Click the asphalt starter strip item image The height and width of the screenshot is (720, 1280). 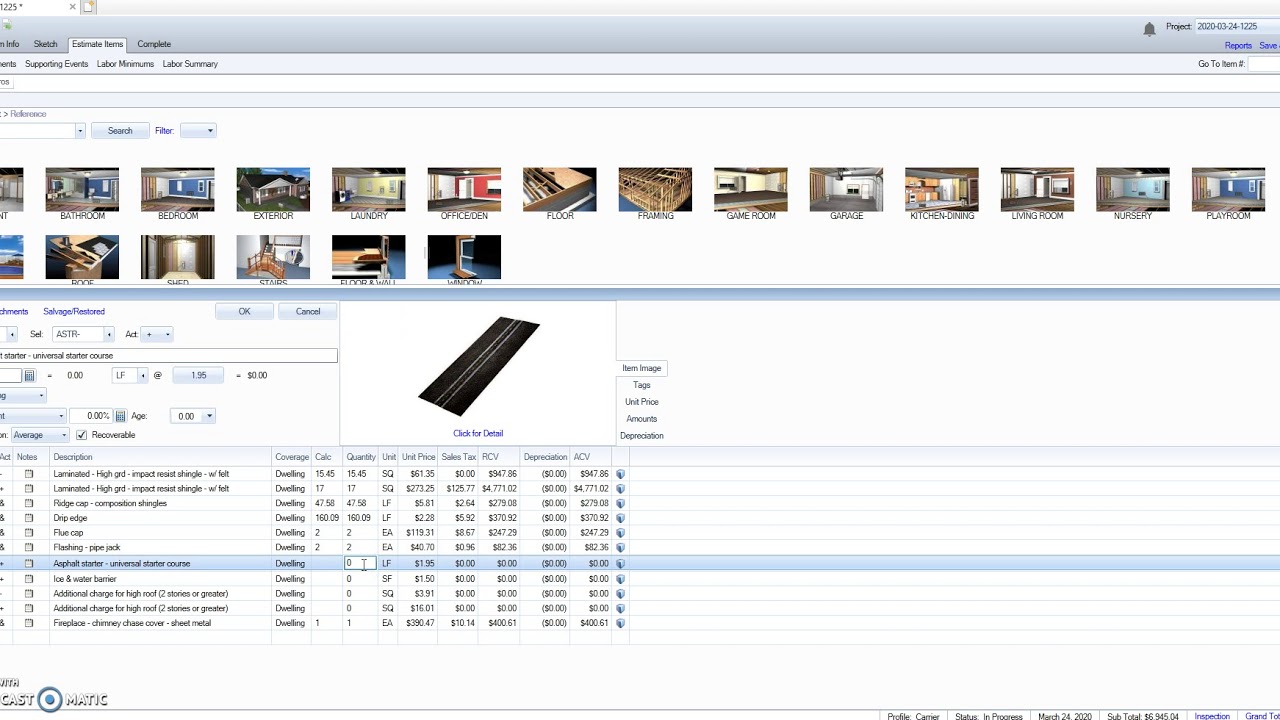click(x=478, y=366)
